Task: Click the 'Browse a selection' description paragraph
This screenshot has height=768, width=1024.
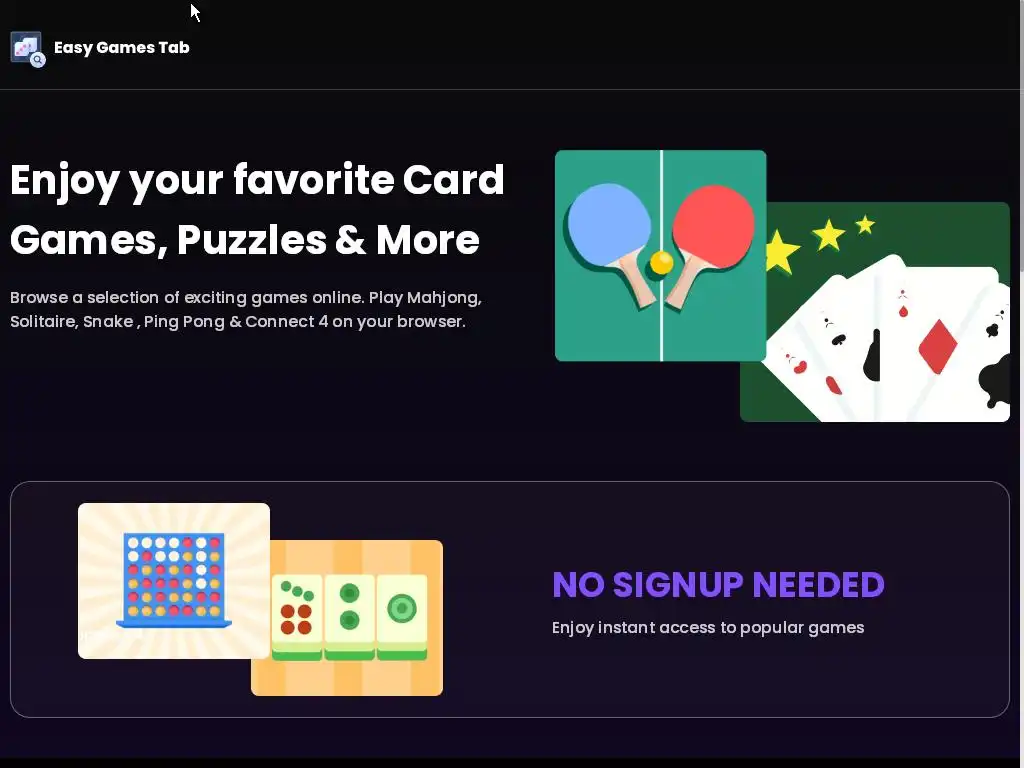Action: [246, 310]
